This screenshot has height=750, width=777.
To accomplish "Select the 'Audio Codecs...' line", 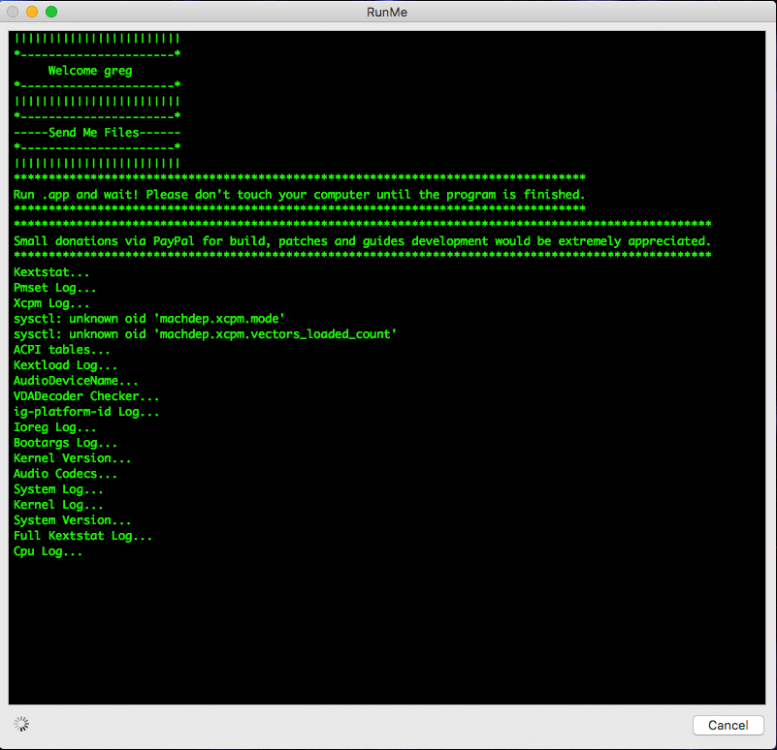I will coord(65,474).
